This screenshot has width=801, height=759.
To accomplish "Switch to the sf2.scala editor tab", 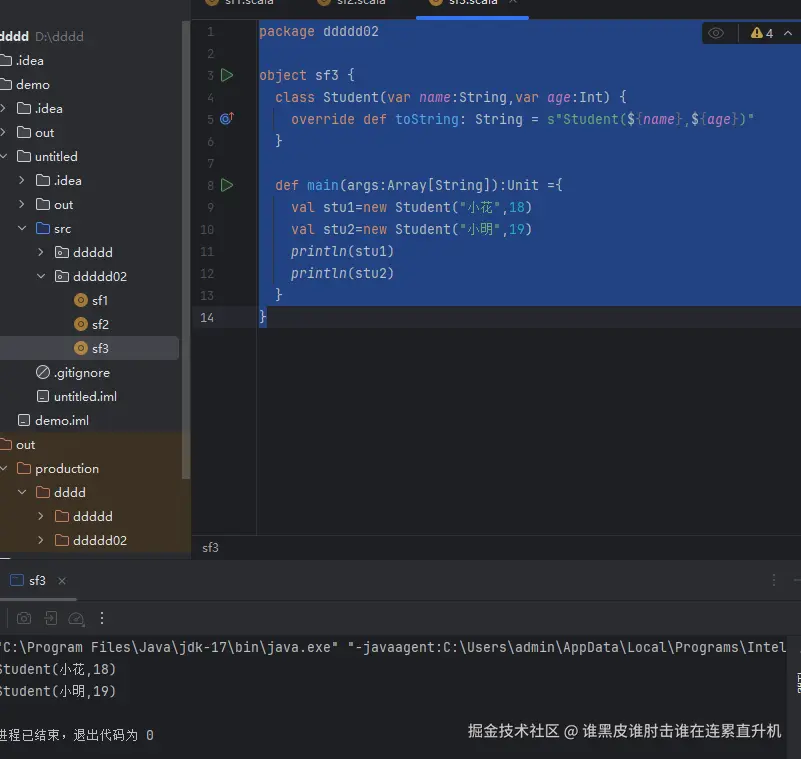I will click(361, 3).
